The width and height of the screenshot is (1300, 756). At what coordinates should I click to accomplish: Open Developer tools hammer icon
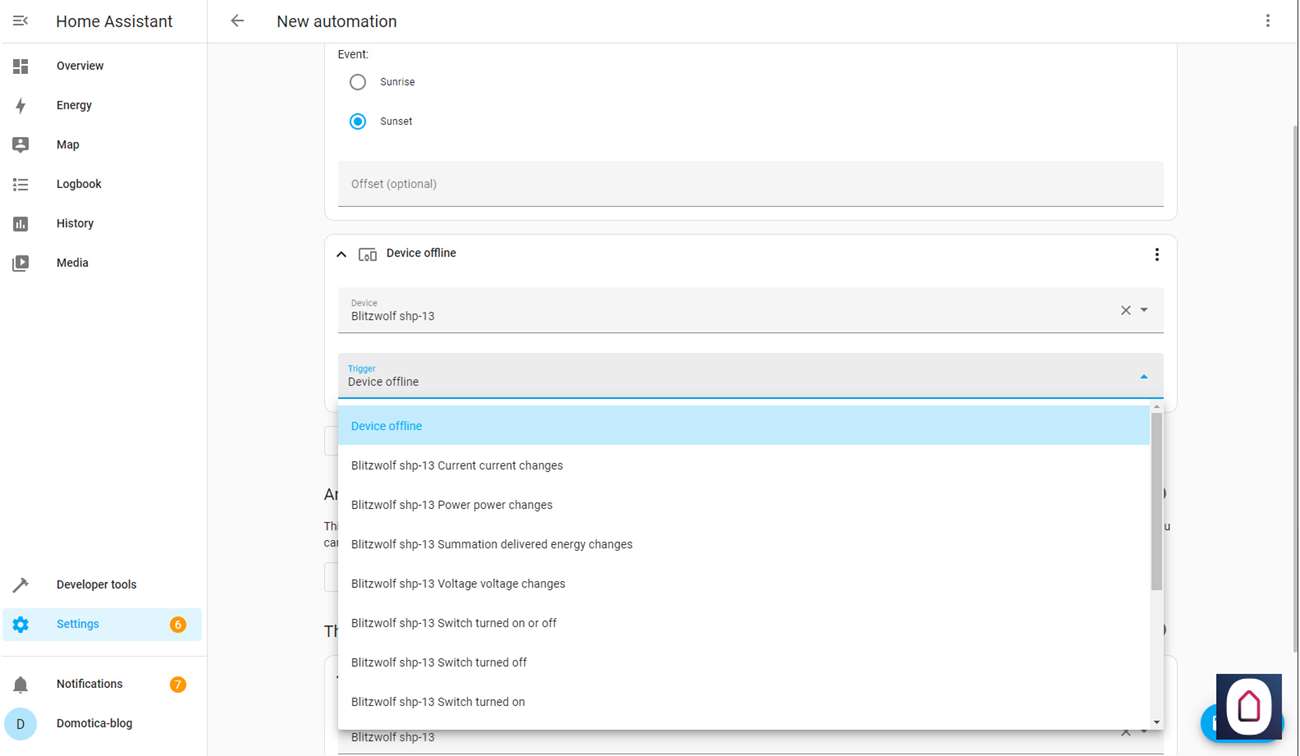point(20,585)
